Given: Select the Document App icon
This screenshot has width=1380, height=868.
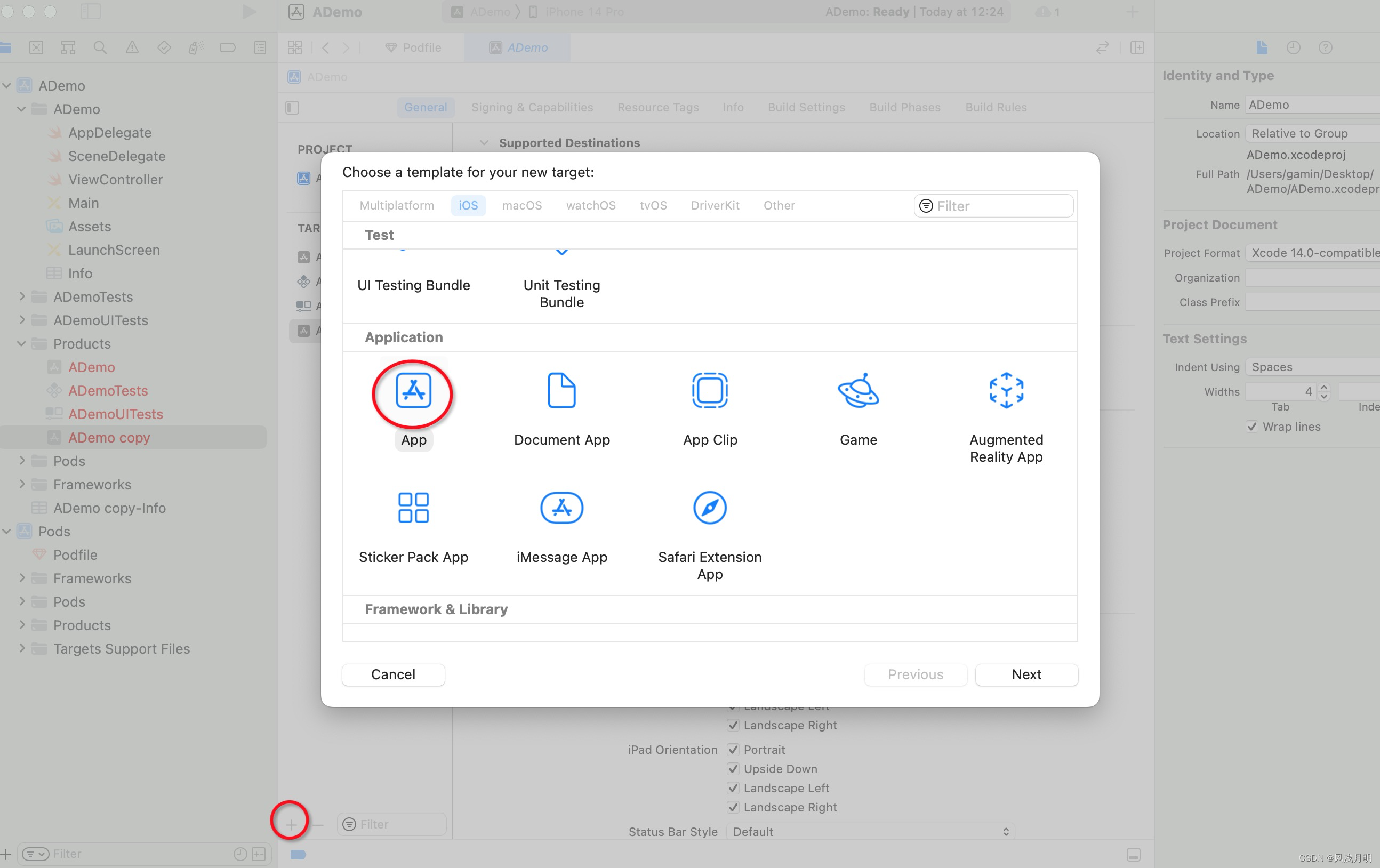Looking at the screenshot, I should click(560, 390).
